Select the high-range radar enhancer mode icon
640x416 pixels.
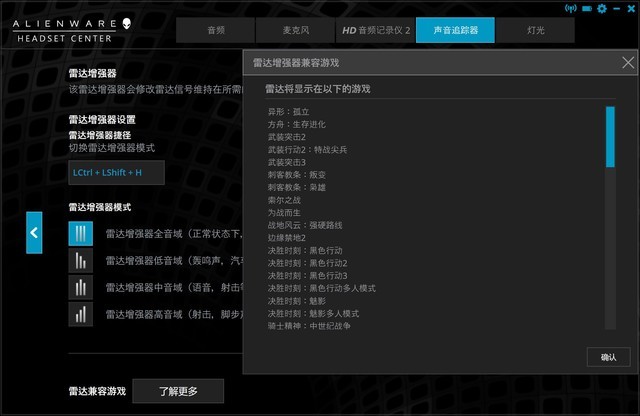80,314
